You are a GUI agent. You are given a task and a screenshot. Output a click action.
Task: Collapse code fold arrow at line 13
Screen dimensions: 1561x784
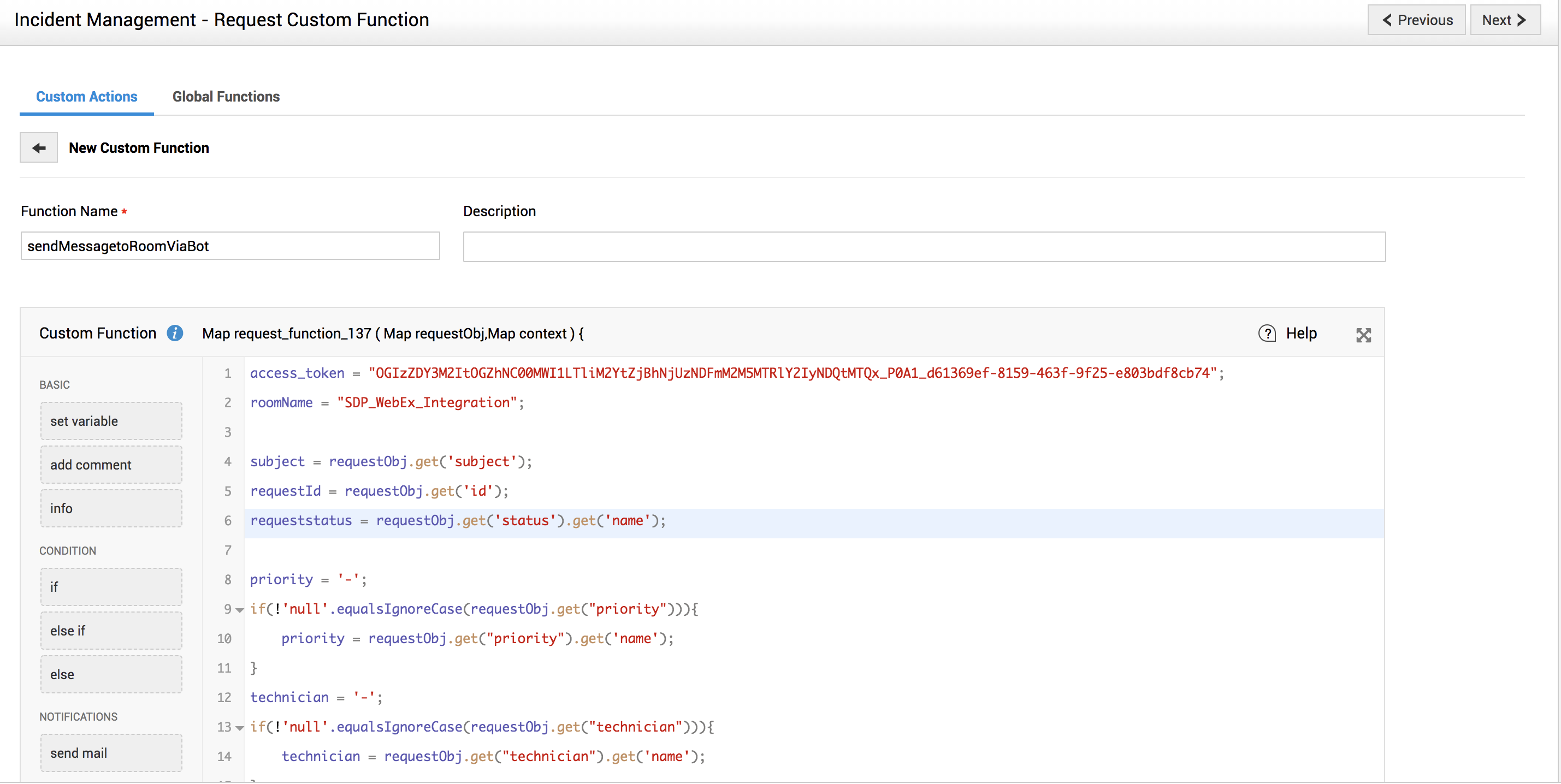[x=240, y=728]
